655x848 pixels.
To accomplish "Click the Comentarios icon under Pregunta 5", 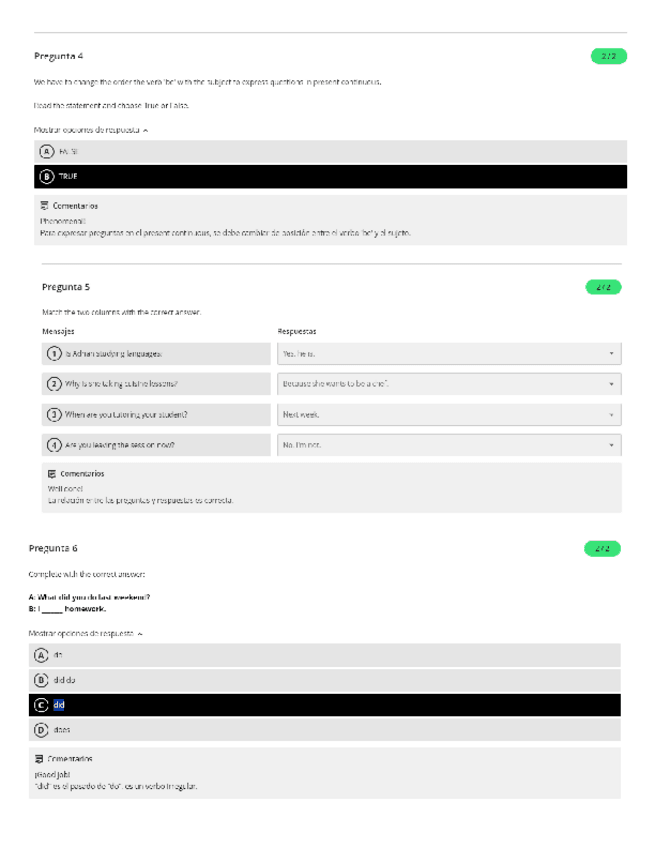I will click(x=52, y=473).
